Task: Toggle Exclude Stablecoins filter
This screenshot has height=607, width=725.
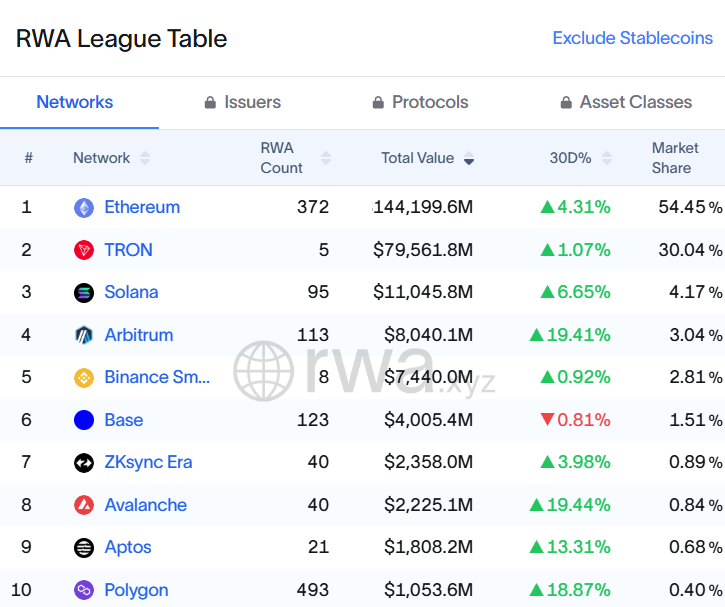Action: click(632, 38)
